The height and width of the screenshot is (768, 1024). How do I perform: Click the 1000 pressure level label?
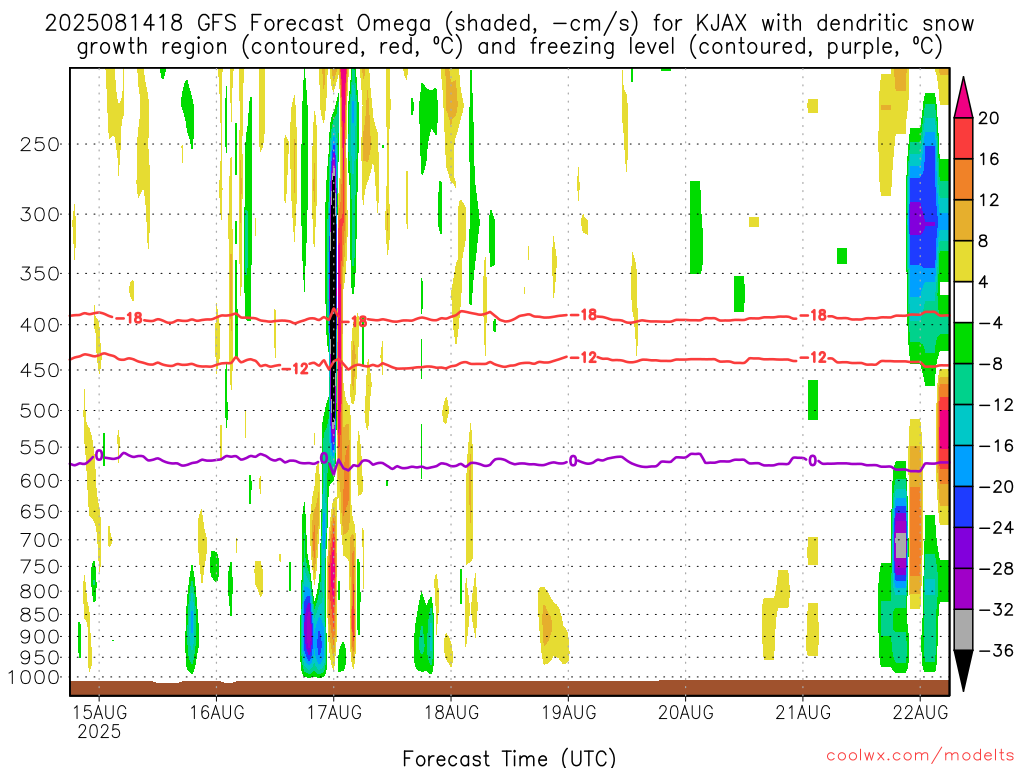[35, 678]
